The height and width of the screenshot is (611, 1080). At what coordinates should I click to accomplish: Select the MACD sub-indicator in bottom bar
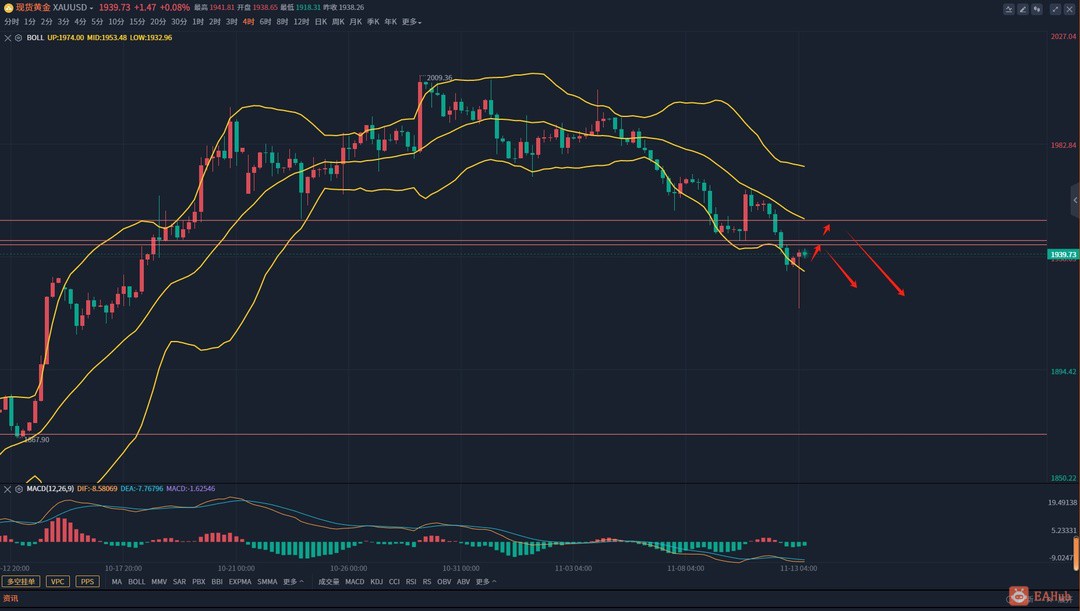[355, 582]
